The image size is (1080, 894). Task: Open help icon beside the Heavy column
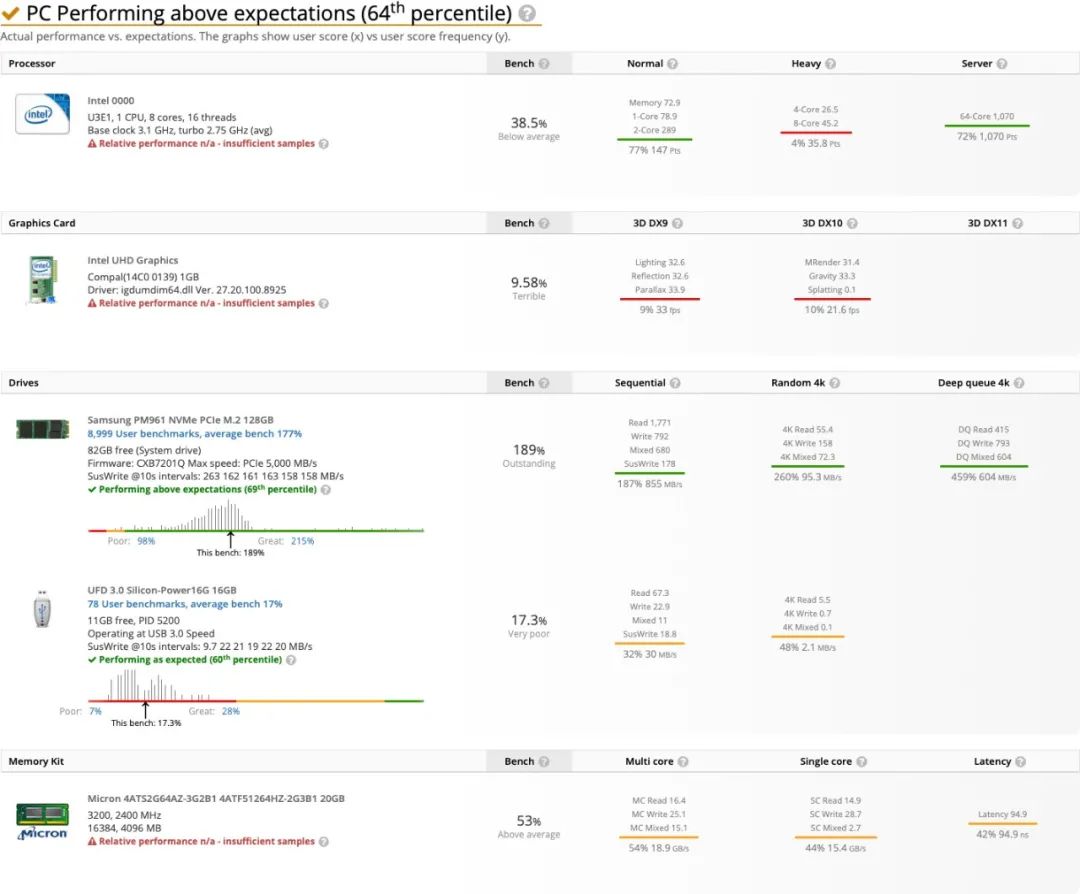point(830,64)
